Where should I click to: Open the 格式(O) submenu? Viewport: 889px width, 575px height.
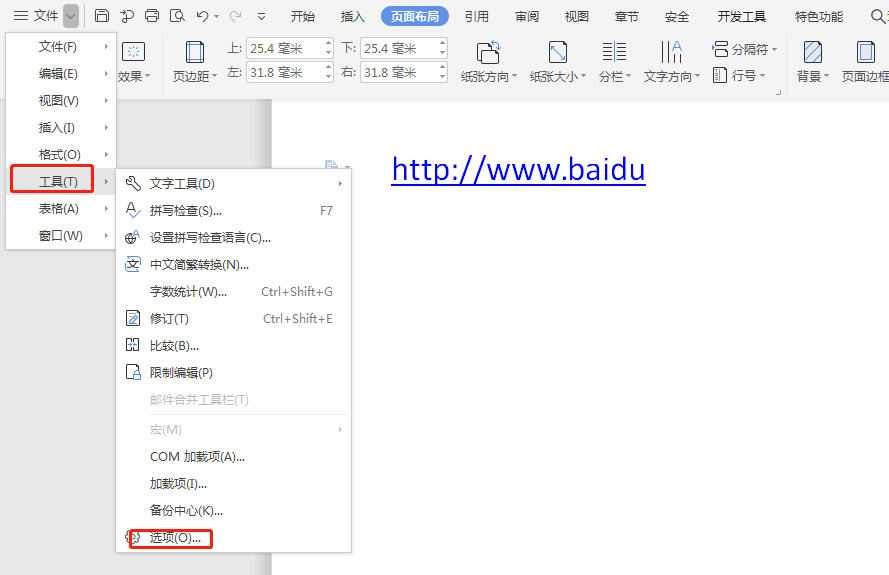pyautogui.click(x=61, y=154)
